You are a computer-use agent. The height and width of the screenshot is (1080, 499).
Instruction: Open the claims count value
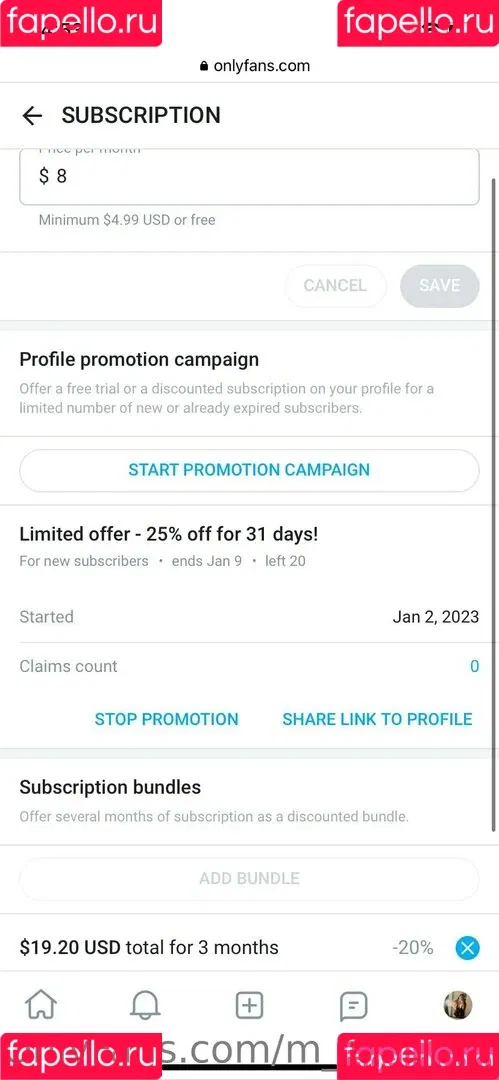point(474,667)
